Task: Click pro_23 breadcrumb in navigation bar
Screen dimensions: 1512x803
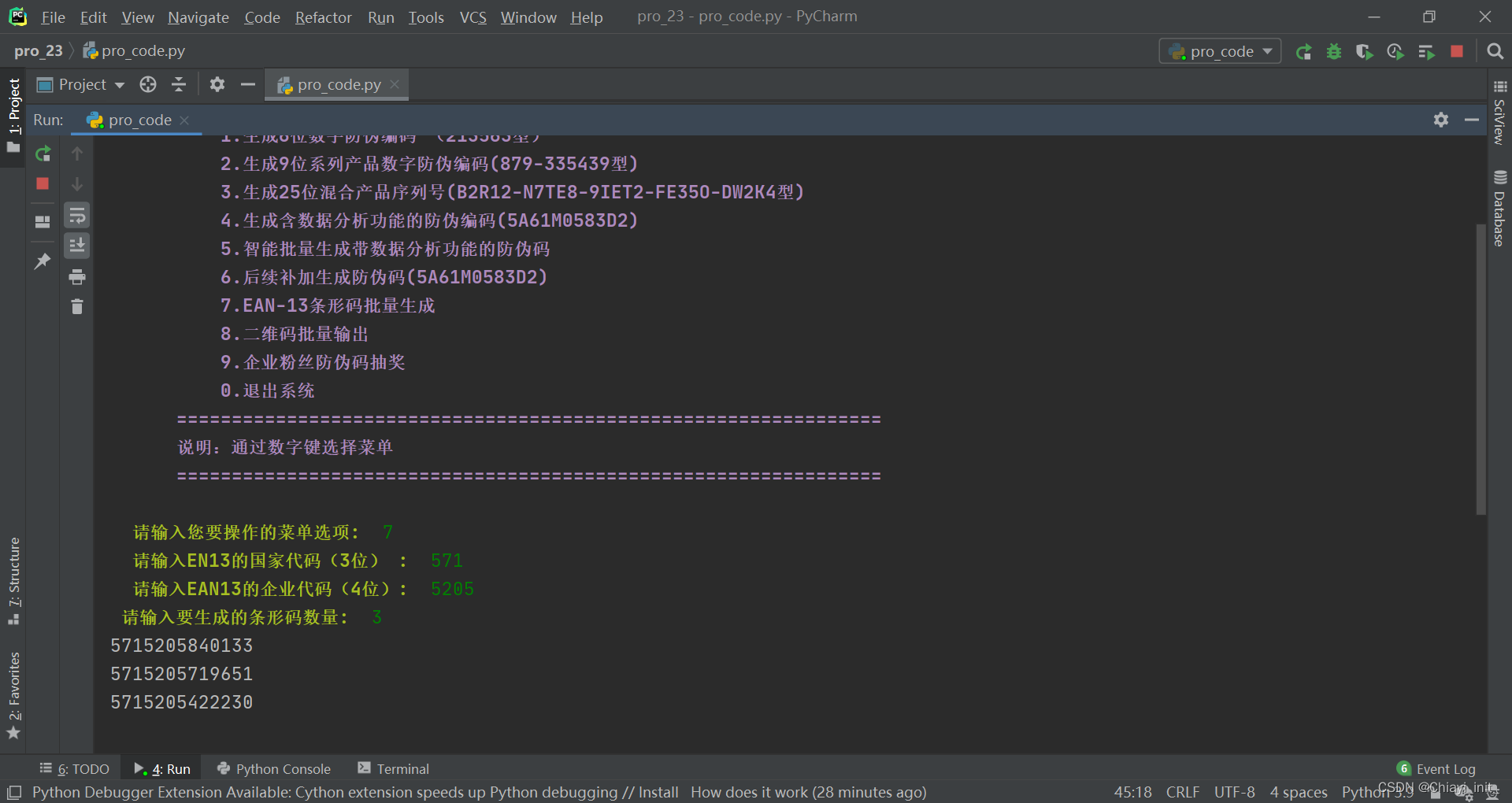Action: click(x=38, y=51)
